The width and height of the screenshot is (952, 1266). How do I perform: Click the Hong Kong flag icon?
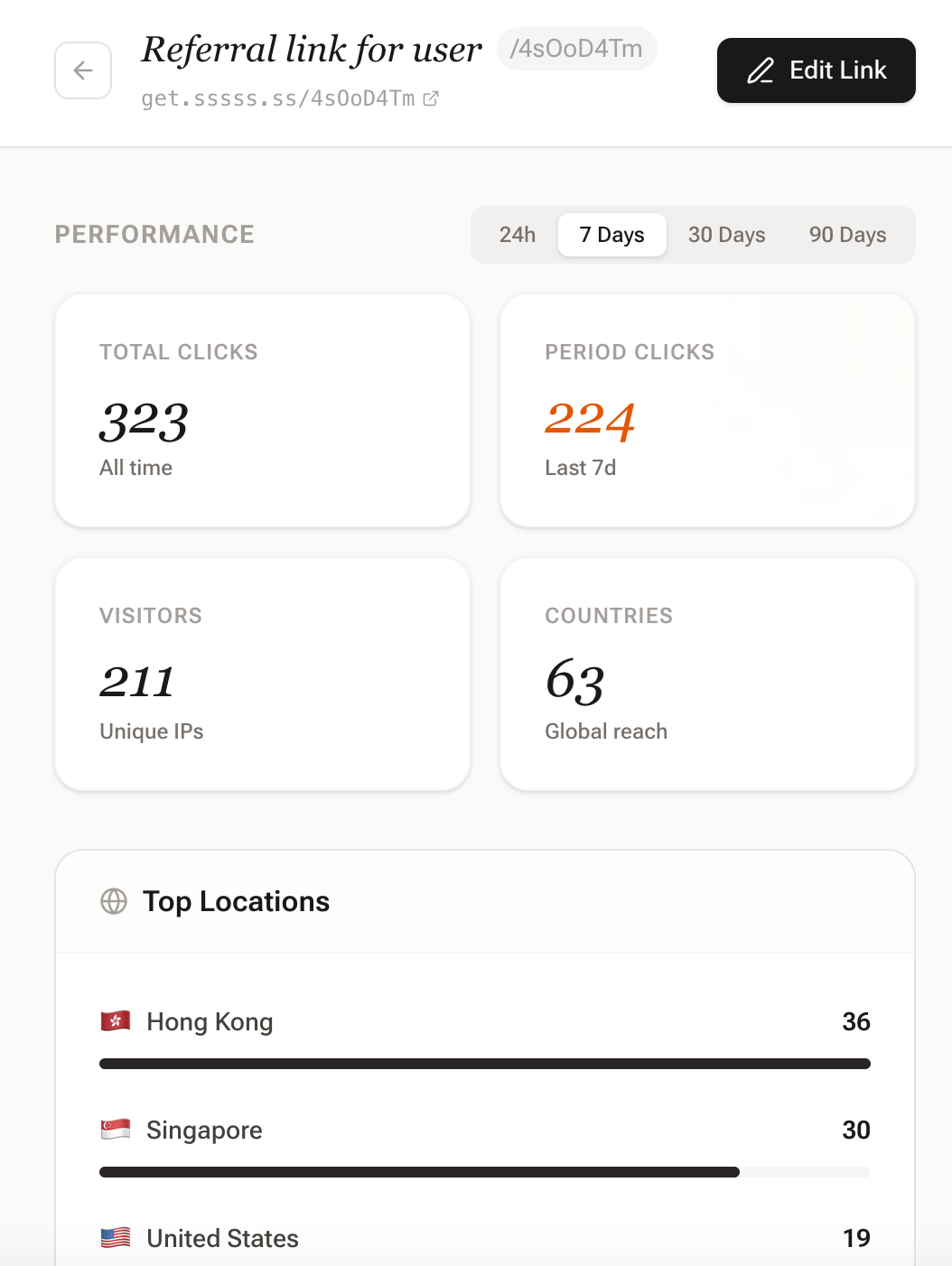pyautogui.click(x=116, y=1021)
